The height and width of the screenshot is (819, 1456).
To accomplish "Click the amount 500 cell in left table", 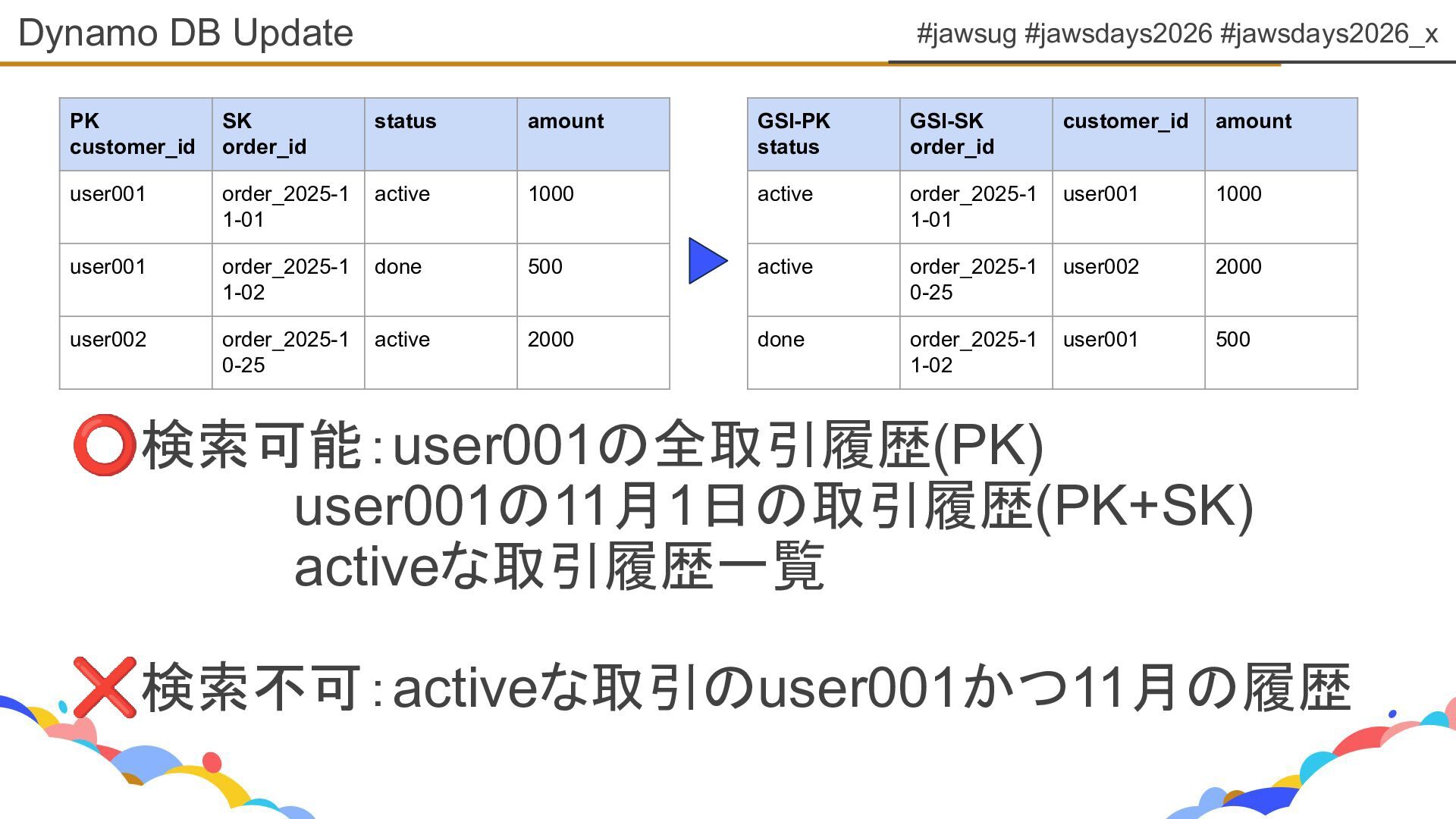I will 592,279.
